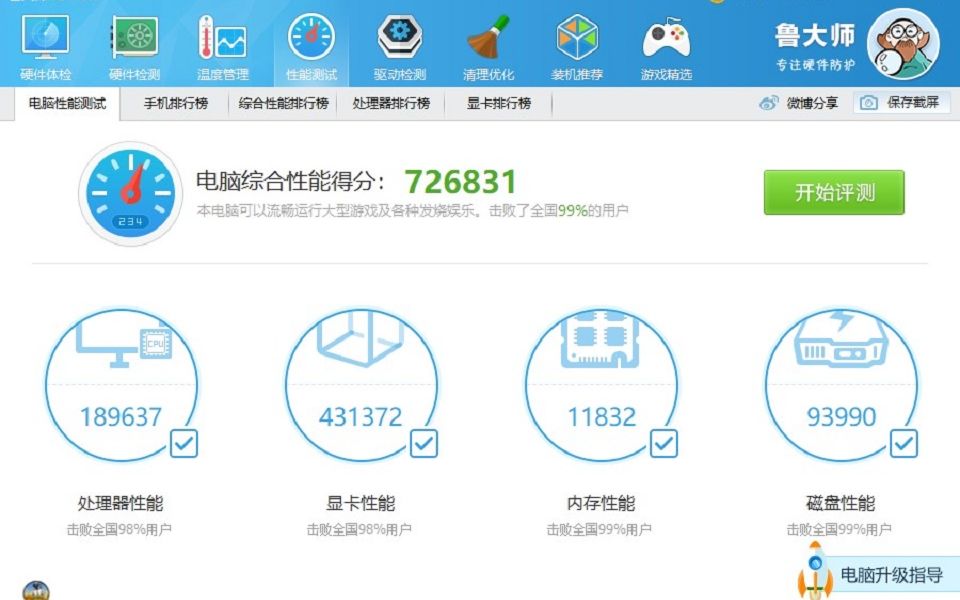The width and height of the screenshot is (960, 600).
Task: Switch to 电脑性能测试 tab
Action: tap(67, 103)
